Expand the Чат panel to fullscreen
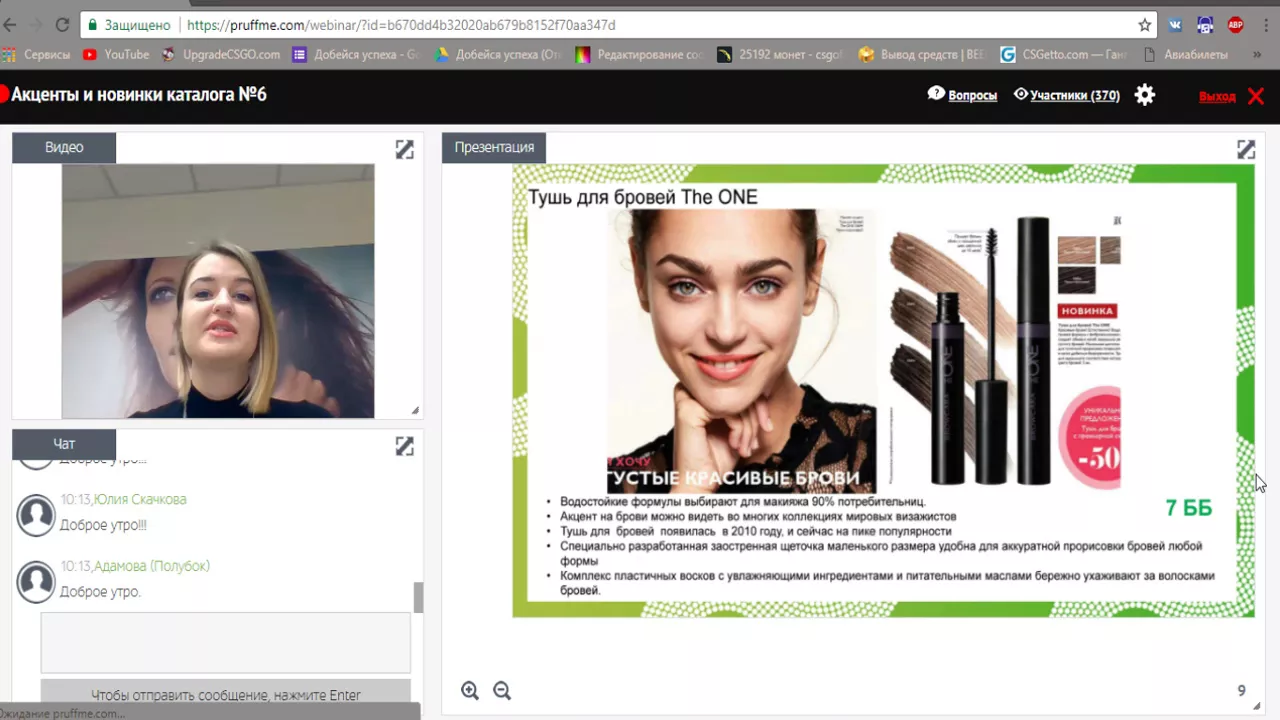 coord(404,446)
